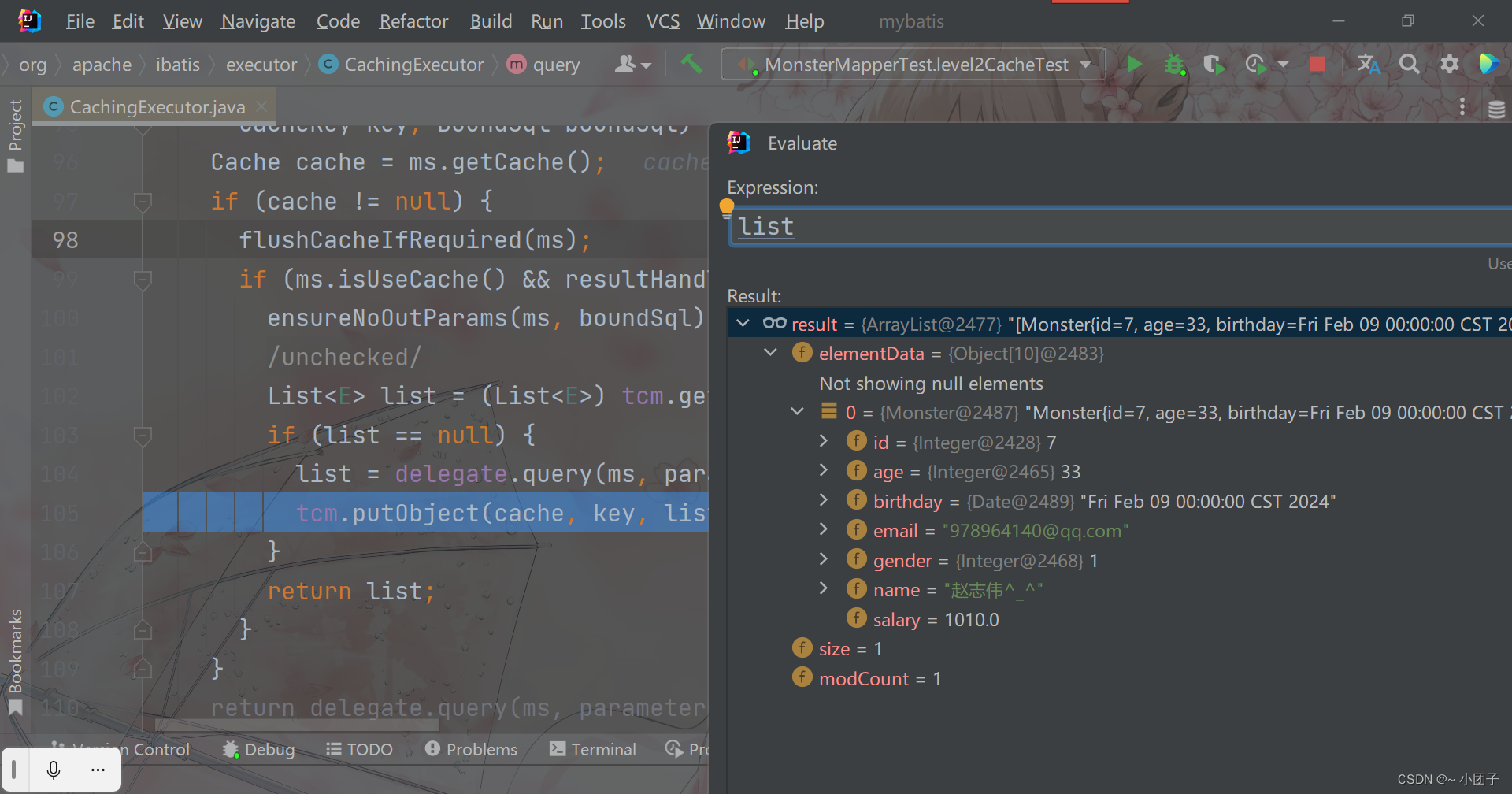
Task: Expand the age field node
Action: (x=824, y=471)
